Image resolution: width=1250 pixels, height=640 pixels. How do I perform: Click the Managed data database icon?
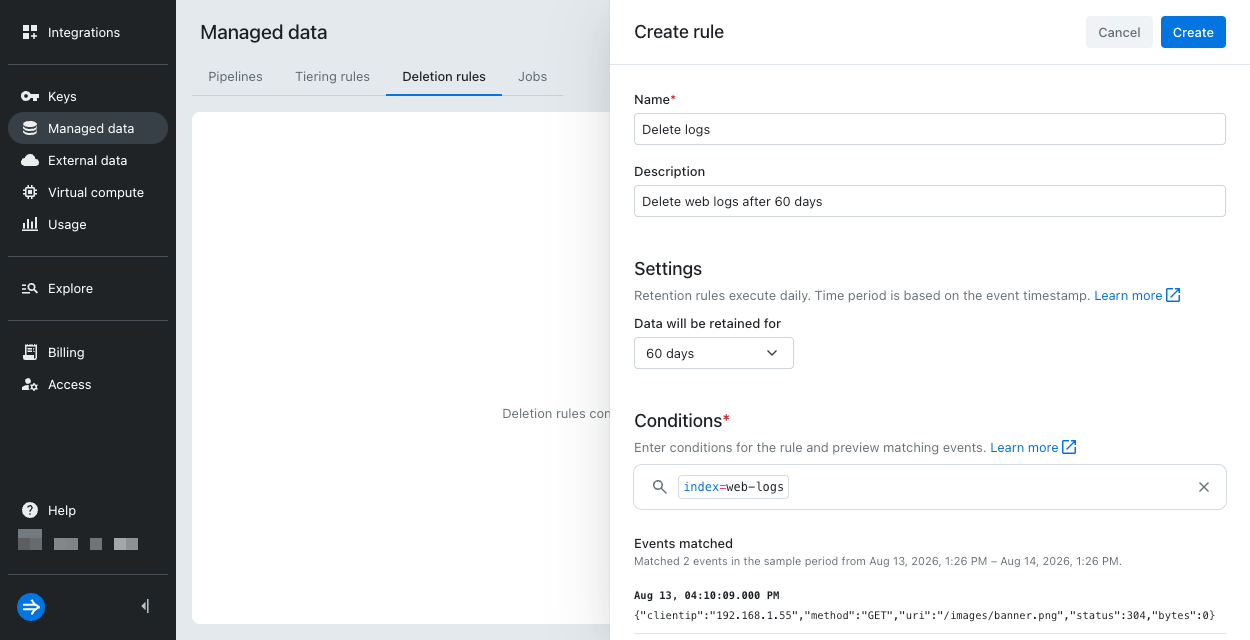30,128
